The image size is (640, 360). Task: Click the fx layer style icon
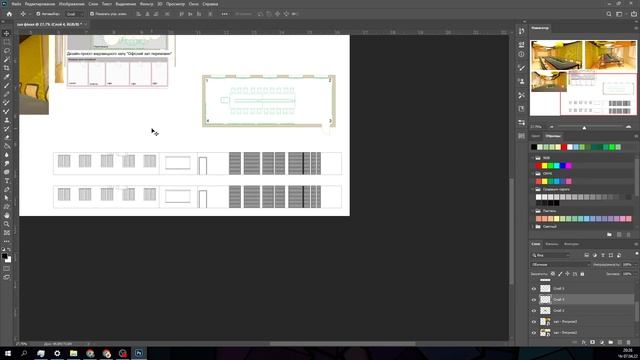tap(583, 342)
